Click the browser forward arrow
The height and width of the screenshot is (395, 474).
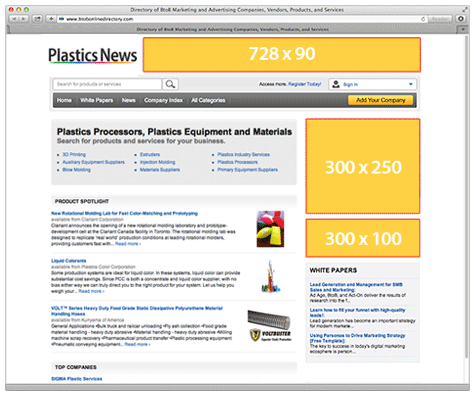point(23,19)
